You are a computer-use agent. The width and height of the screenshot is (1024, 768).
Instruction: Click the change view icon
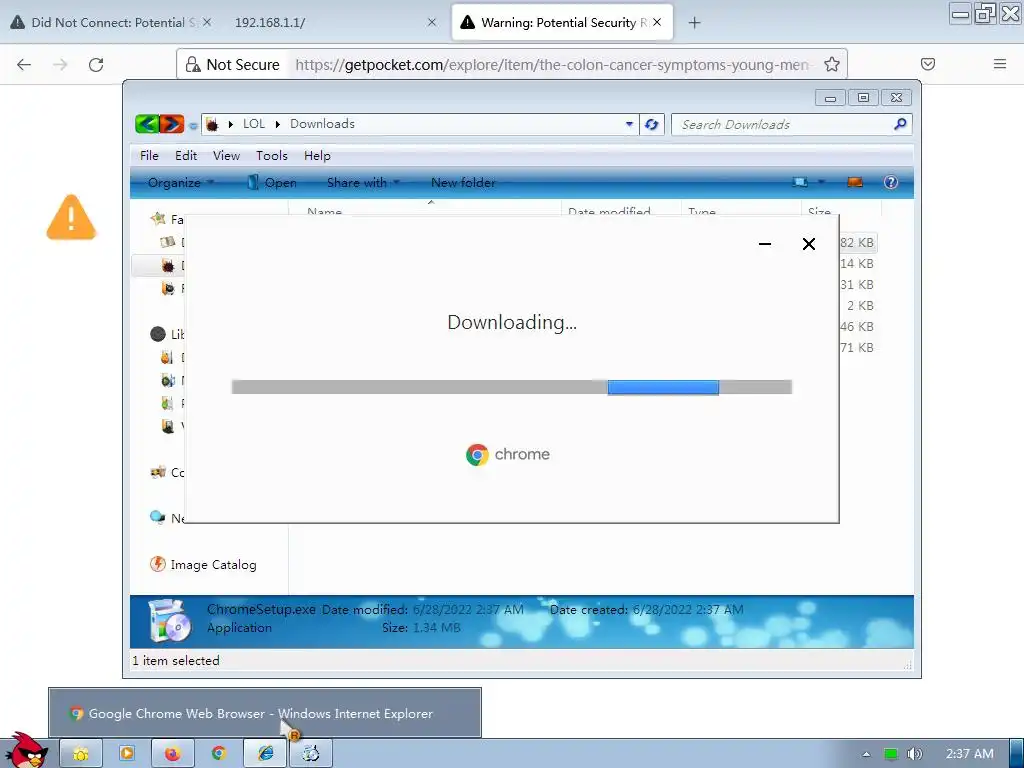(800, 182)
